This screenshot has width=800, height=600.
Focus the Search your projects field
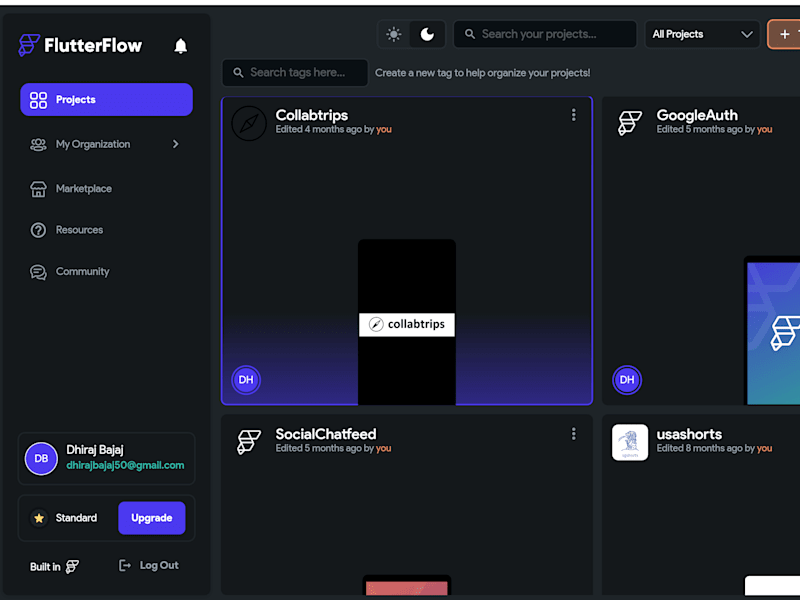[x=545, y=34]
